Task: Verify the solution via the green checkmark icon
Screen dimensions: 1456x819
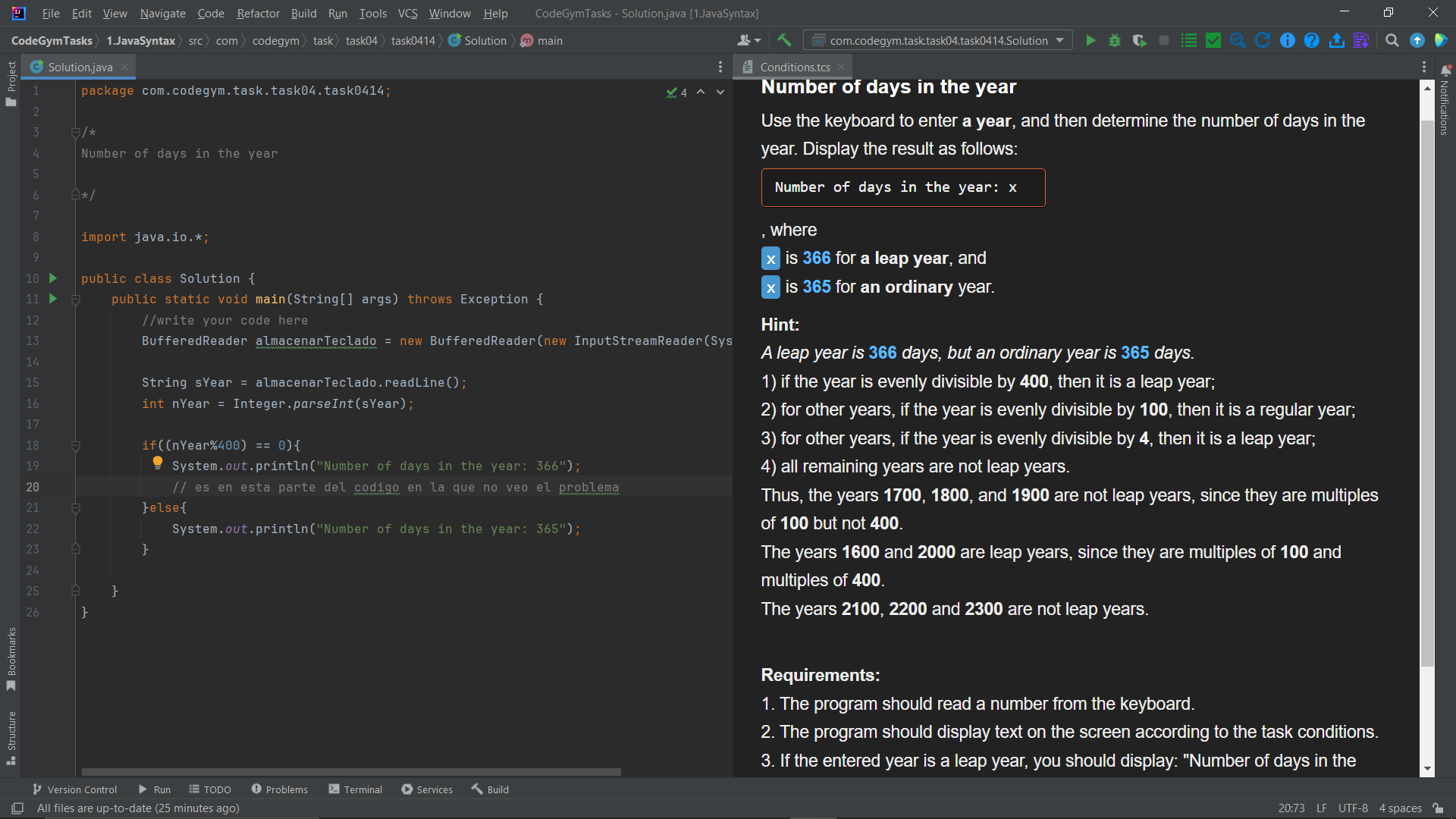Action: [1212, 40]
